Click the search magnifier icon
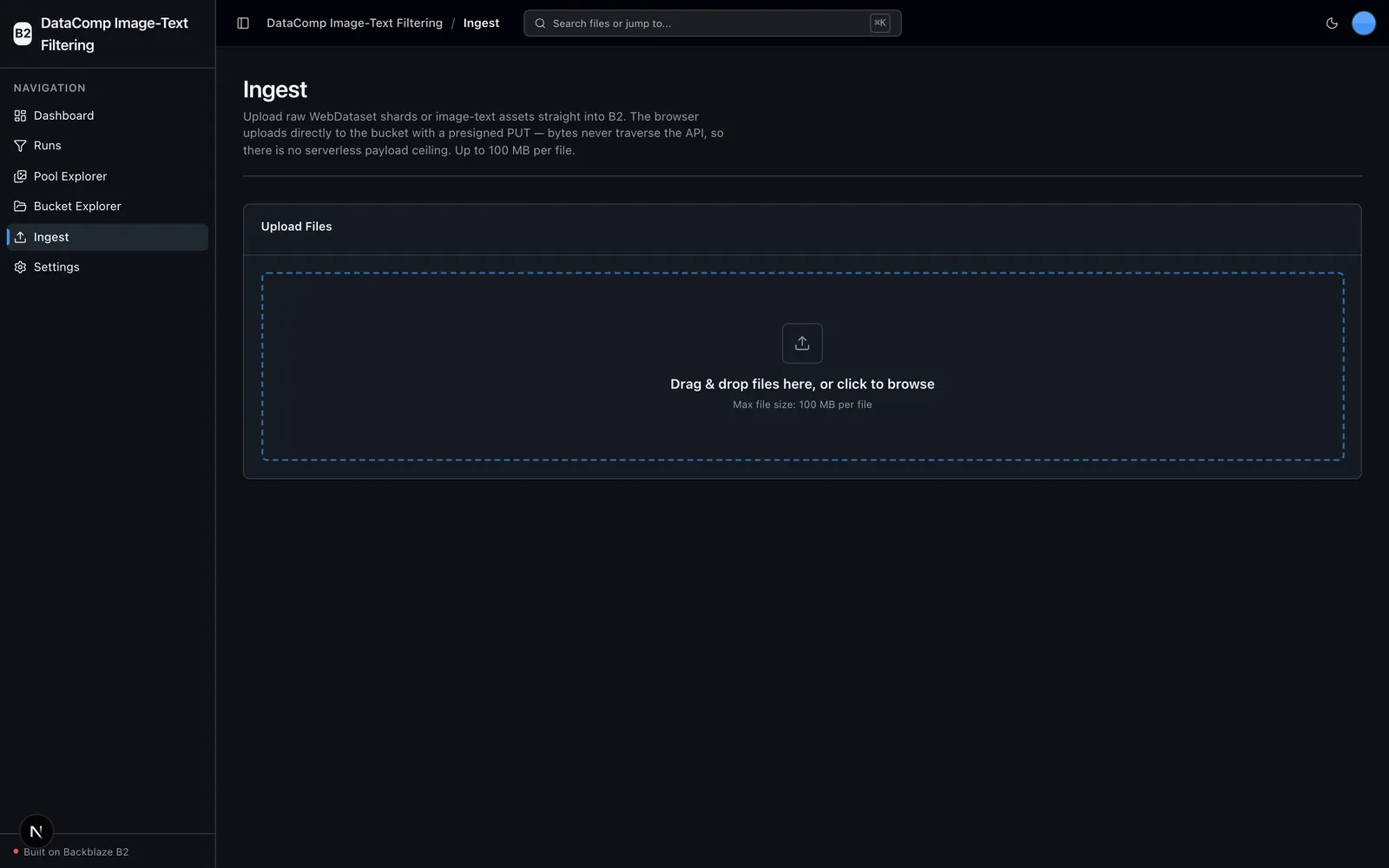Image resolution: width=1389 pixels, height=868 pixels. pos(540,23)
